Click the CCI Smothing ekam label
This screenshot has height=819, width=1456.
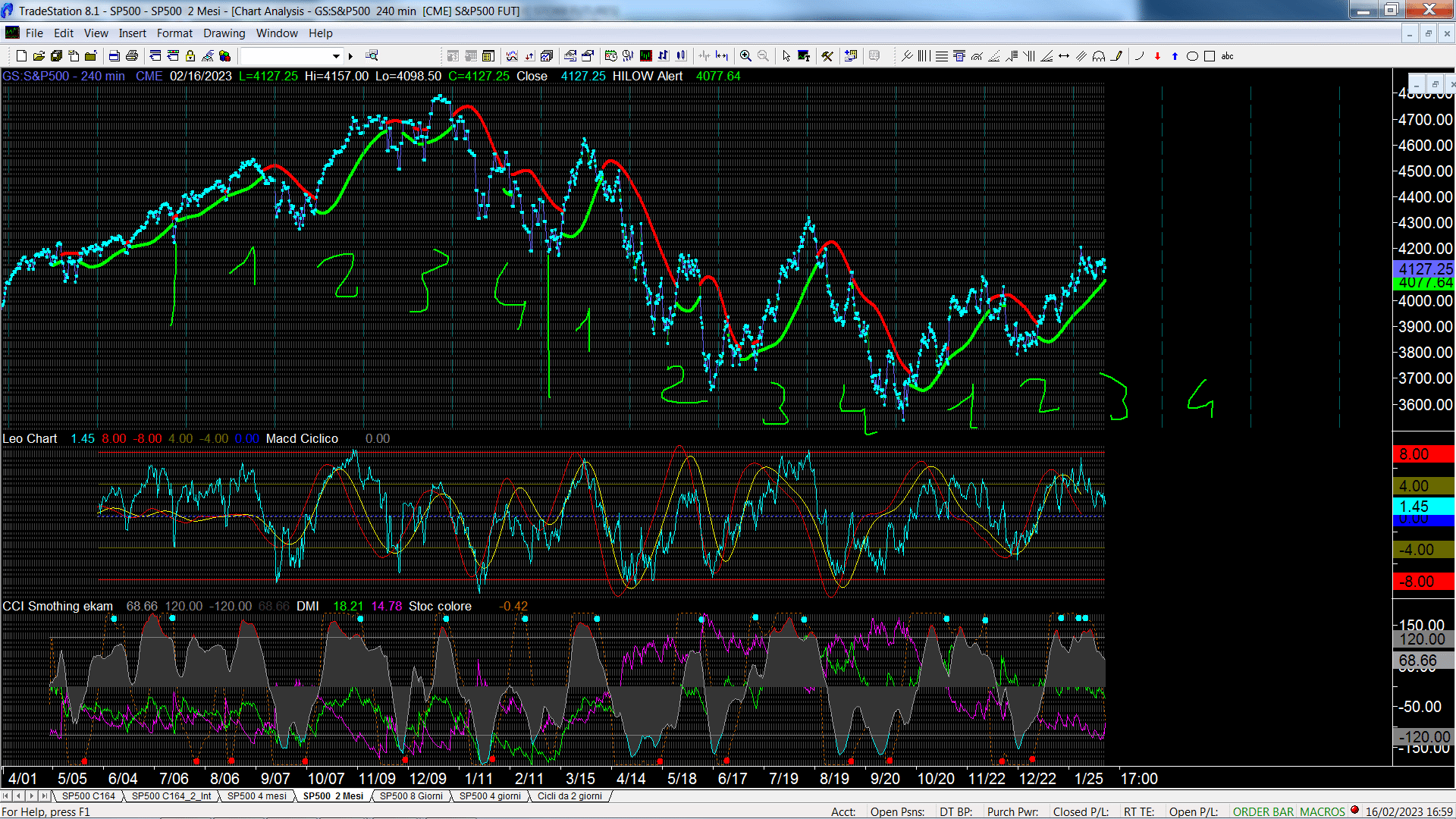[x=58, y=606]
